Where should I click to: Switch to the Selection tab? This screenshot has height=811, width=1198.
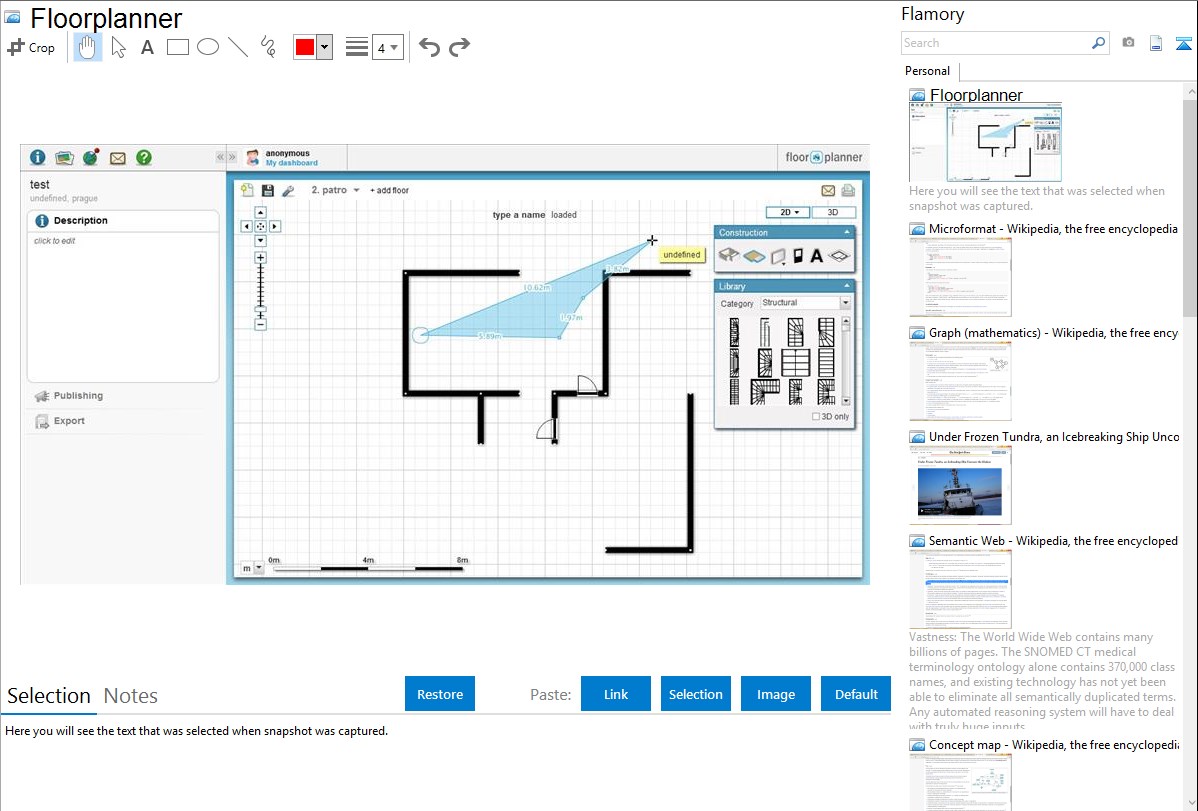tap(49, 696)
